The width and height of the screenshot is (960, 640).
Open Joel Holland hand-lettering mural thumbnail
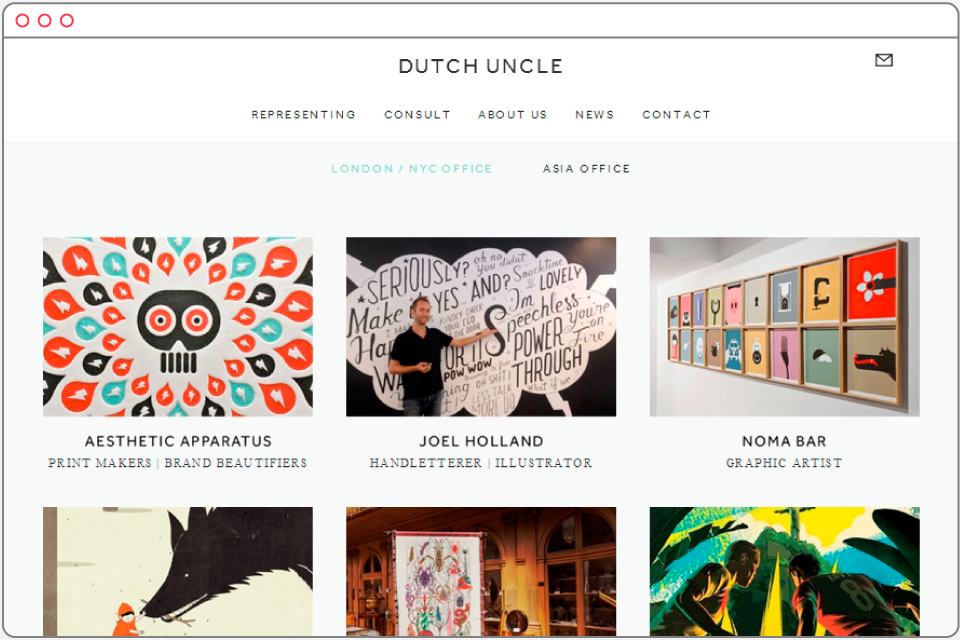point(481,326)
